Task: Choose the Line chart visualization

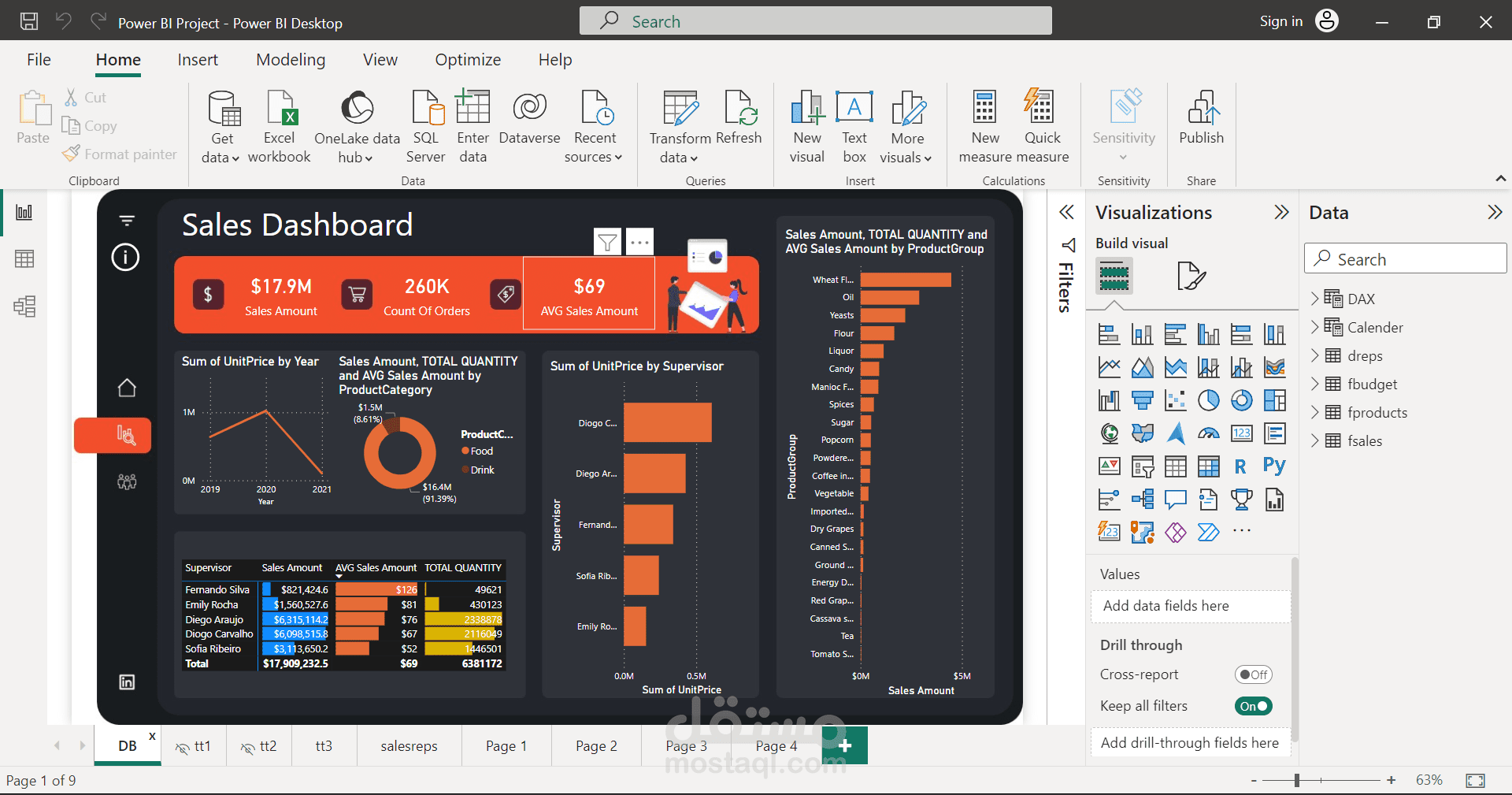Action: pos(1110,368)
